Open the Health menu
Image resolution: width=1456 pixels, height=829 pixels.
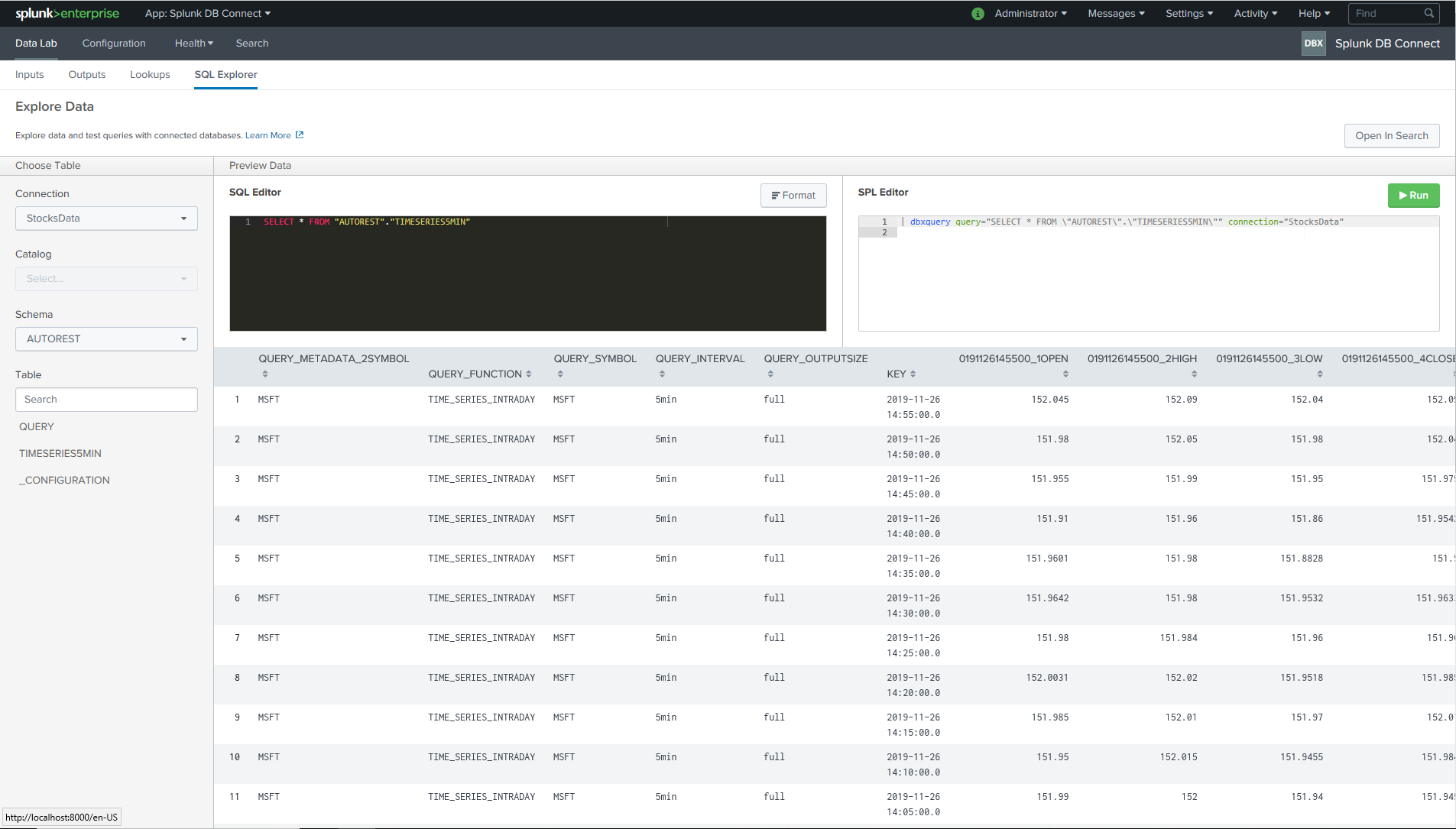(x=193, y=44)
